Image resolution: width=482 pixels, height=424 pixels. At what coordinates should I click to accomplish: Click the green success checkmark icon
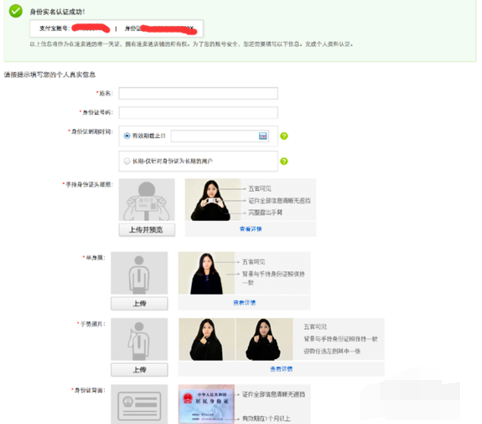[16, 11]
